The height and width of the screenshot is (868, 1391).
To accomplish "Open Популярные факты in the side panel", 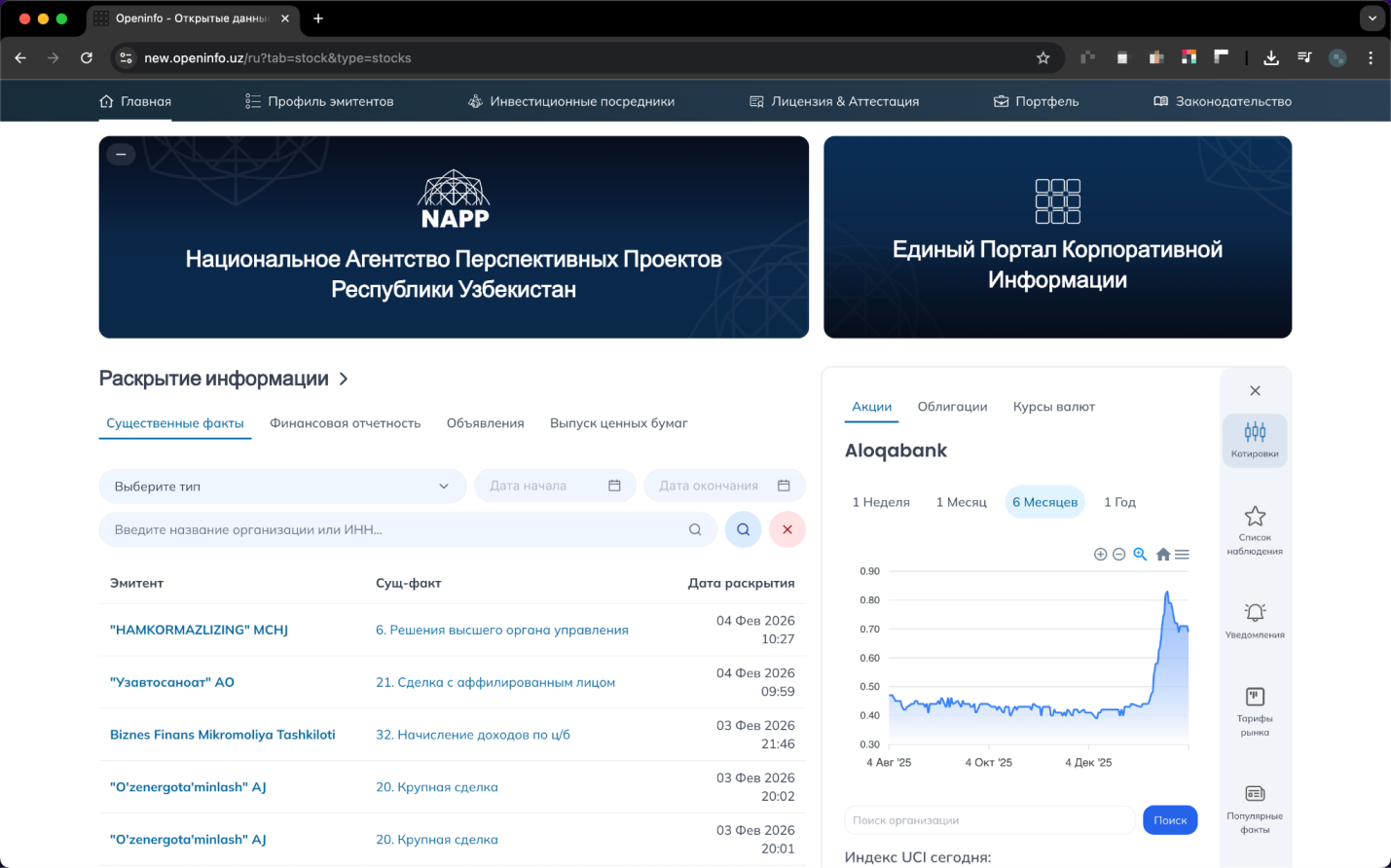I will 1255,809.
